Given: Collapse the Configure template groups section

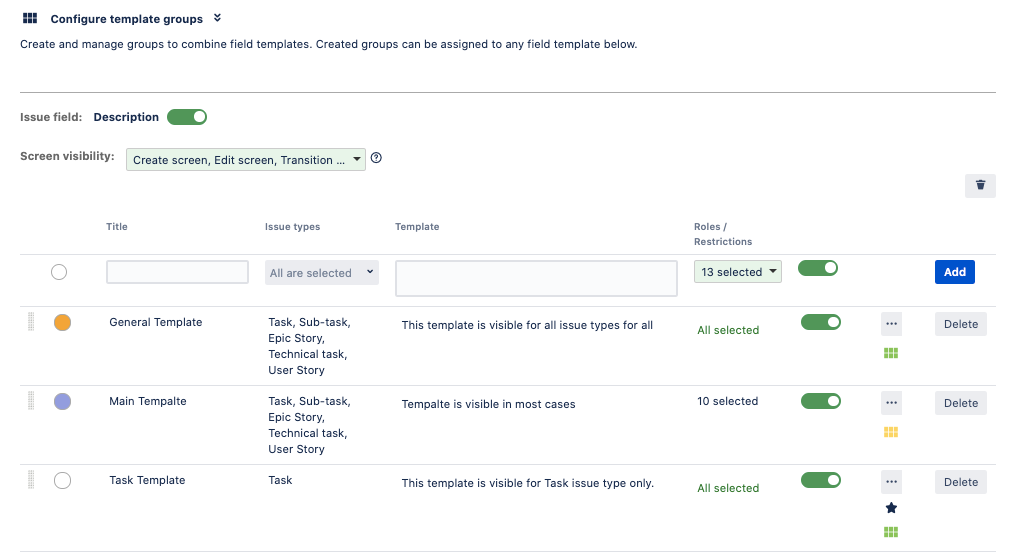Looking at the screenshot, I should coord(218,18).
